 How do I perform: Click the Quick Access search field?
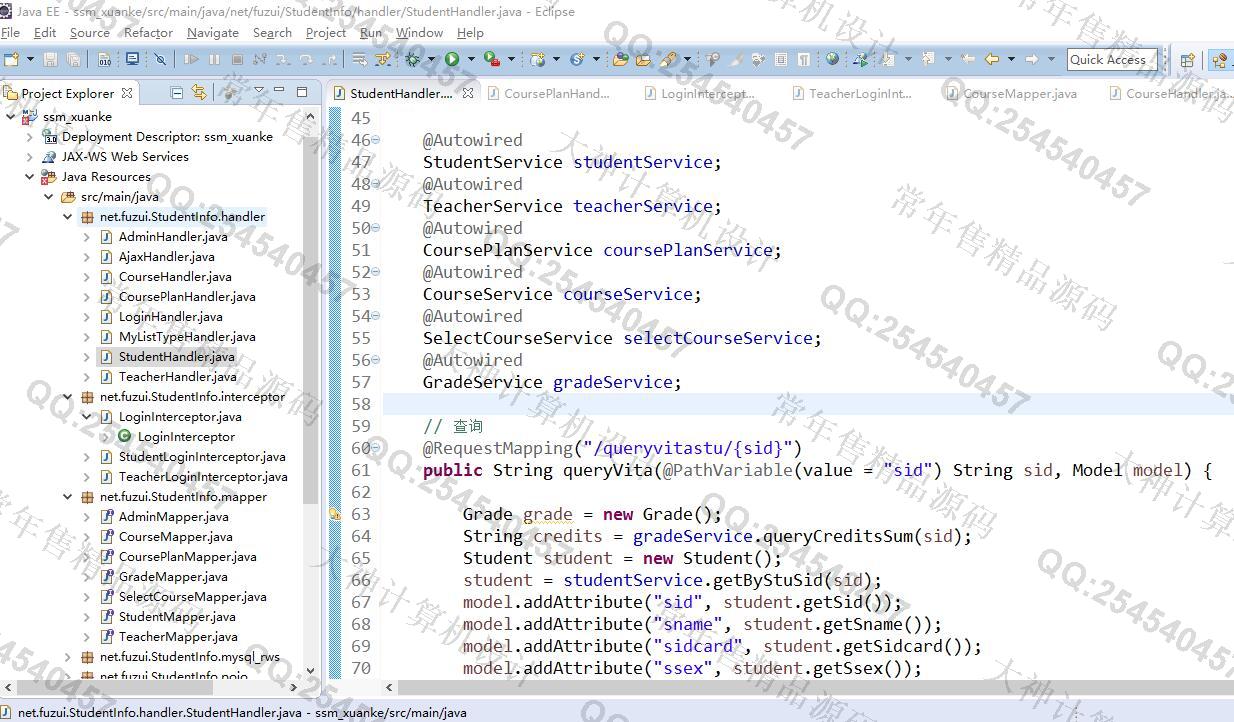[x=1112, y=59]
